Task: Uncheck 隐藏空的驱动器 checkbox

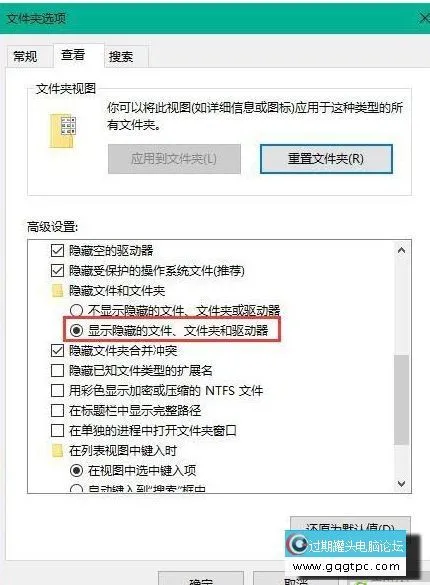Action: [x=57, y=250]
